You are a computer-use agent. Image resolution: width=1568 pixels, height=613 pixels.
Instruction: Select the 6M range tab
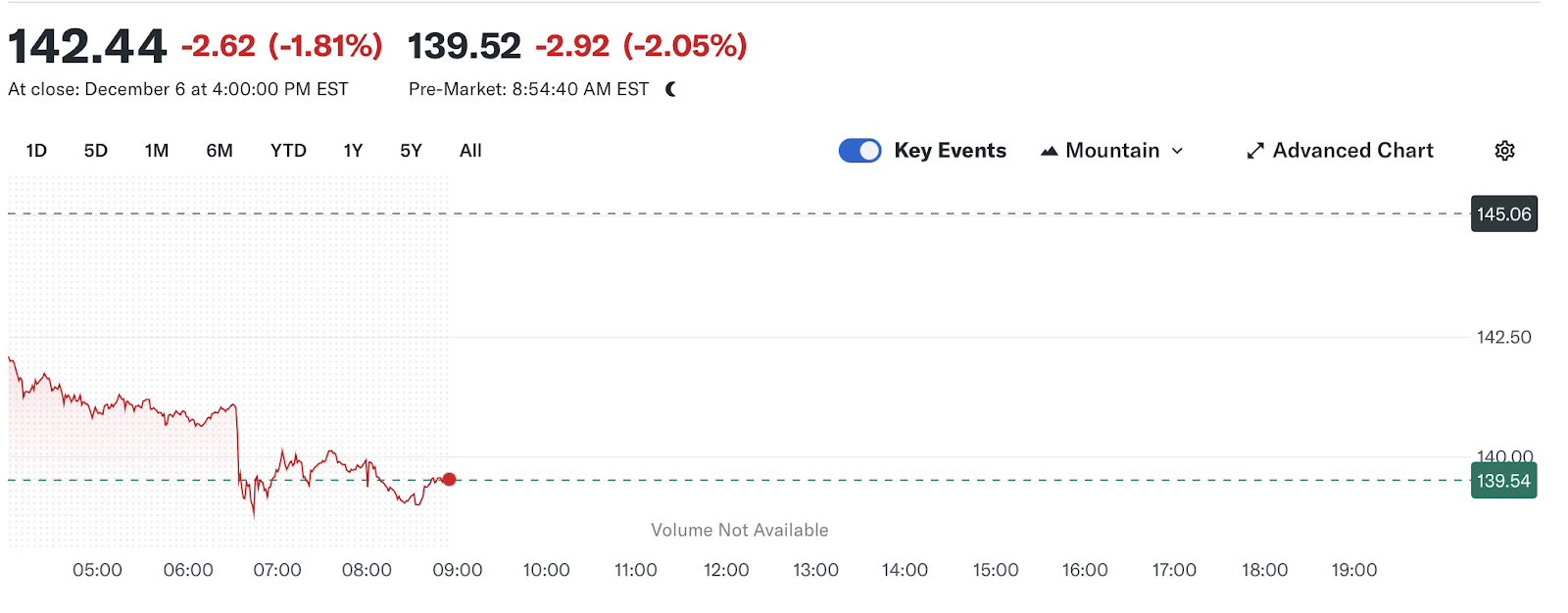pyautogui.click(x=220, y=151)
